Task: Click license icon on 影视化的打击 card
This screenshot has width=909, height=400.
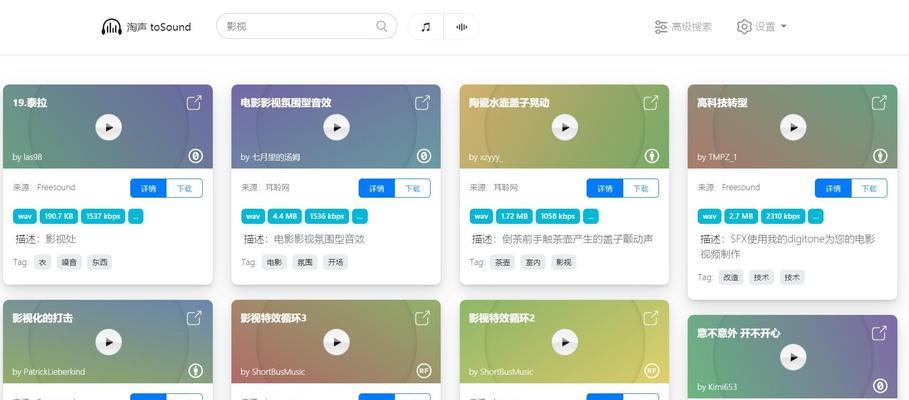Action: point(196,370)
